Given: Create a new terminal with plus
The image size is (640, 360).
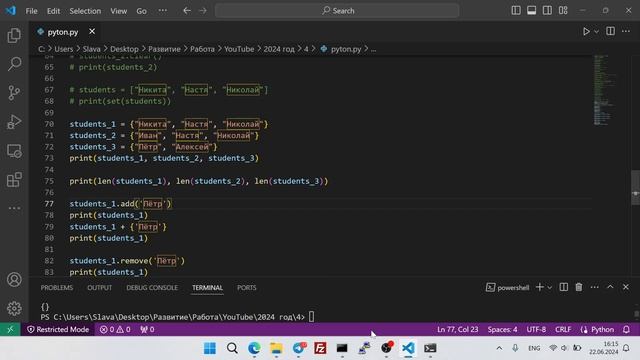Looking at the screenshot, I should coord(540,287).
